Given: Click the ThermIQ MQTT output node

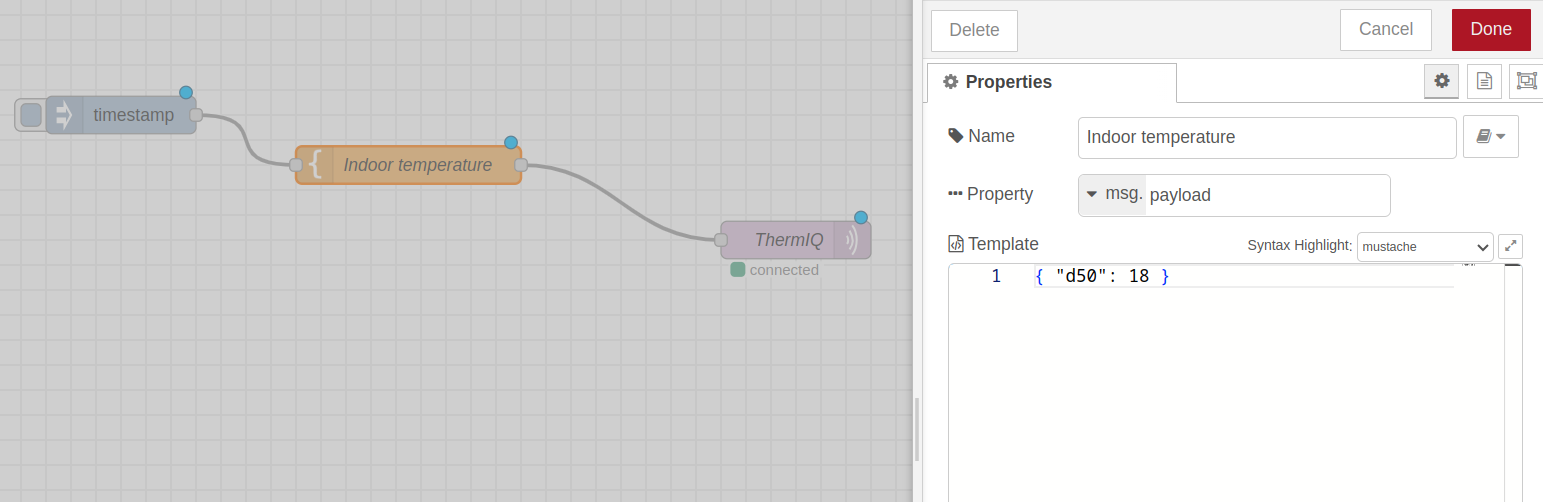Looking at the screenshot, I should click(788, 240).
